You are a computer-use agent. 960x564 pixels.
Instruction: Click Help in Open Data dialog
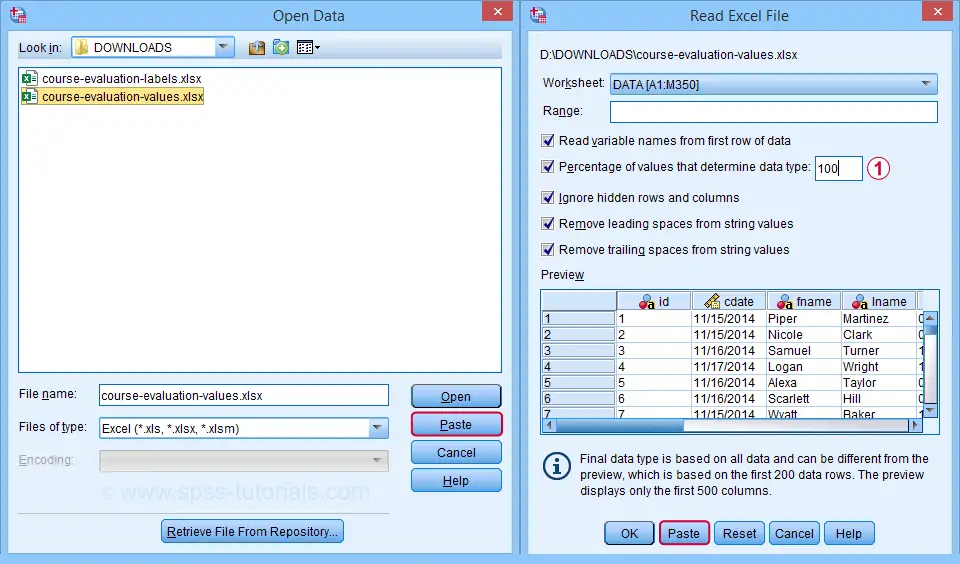point(456,481)
